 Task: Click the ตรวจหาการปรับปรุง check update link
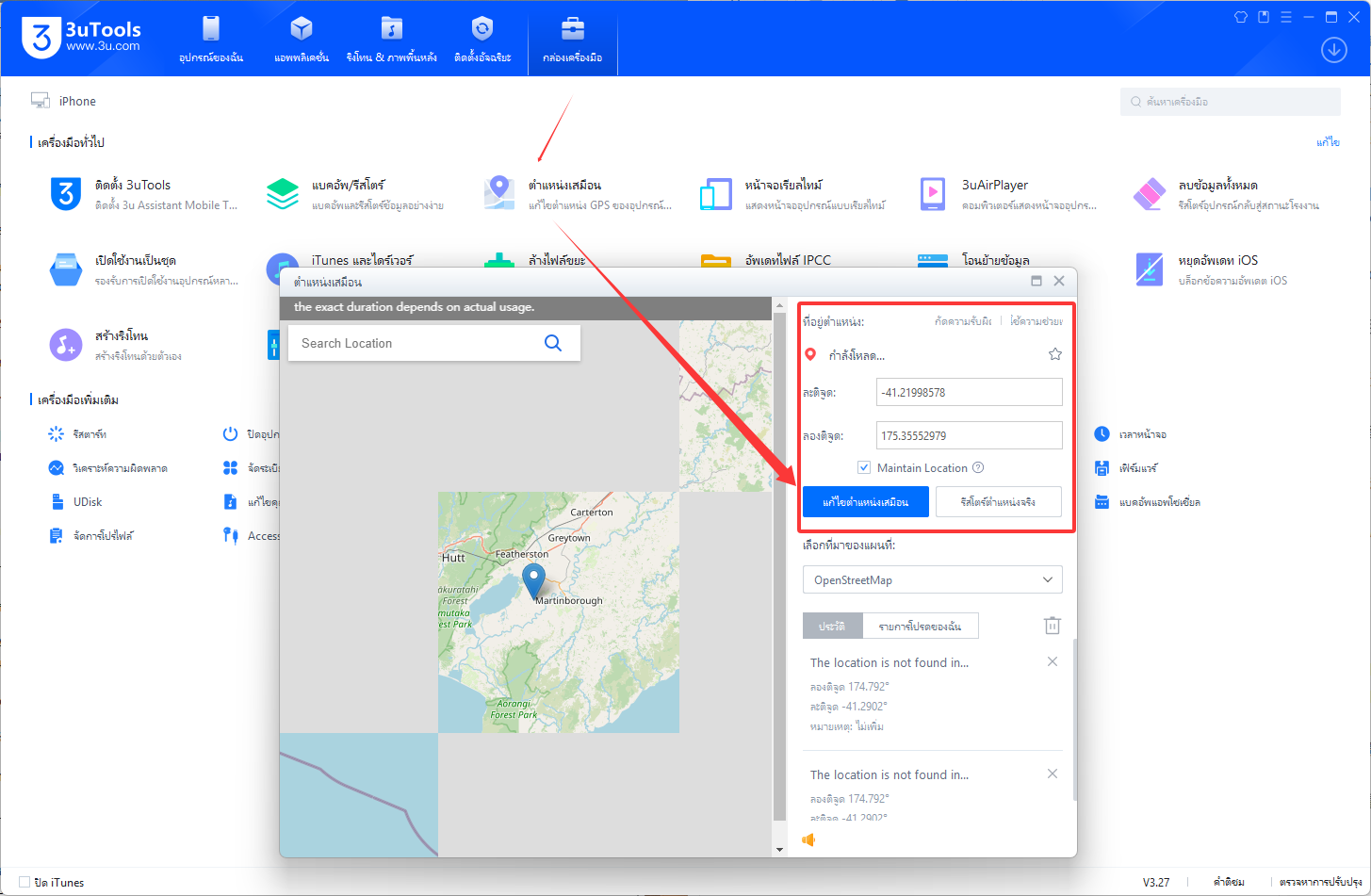(x=1321, y=883)
